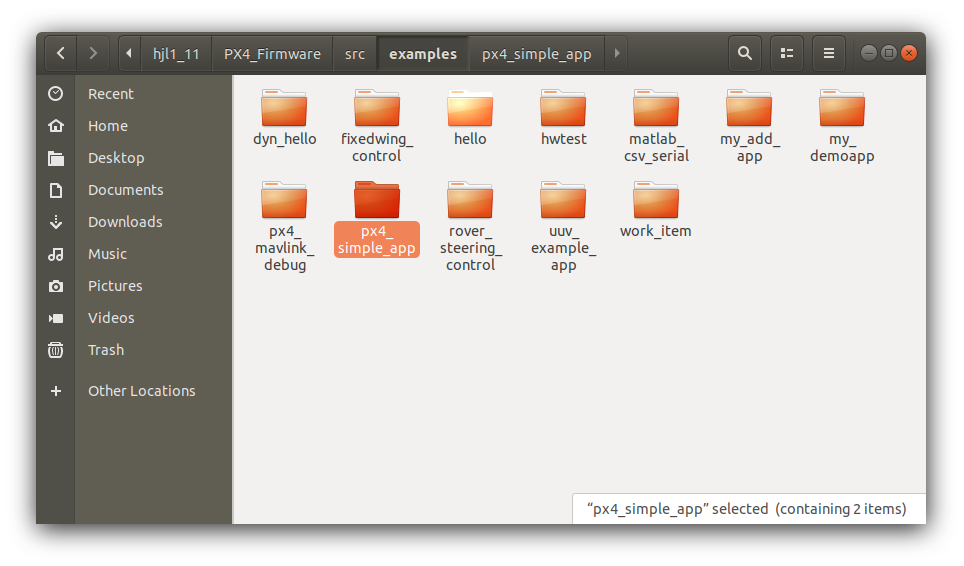
Task: Select the dyn_hello folder icon
Action: (x=284, y=108)
